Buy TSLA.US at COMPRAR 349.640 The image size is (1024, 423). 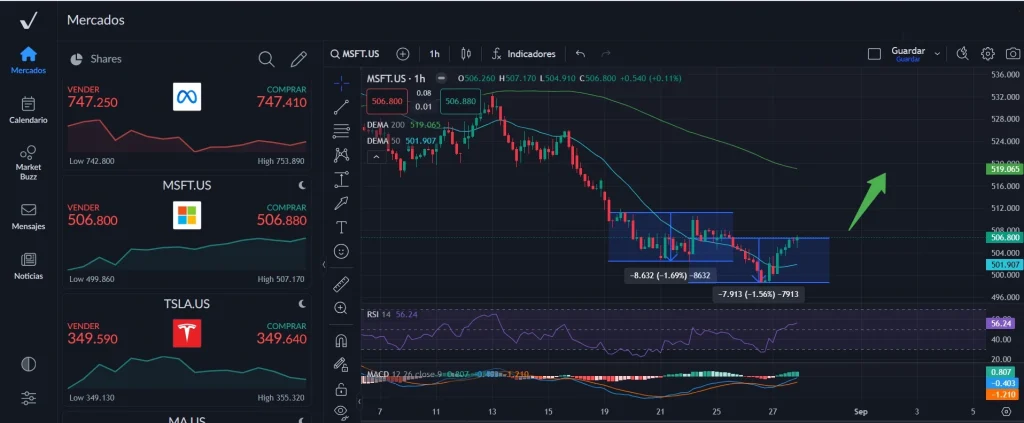click(x=281, y=334)
